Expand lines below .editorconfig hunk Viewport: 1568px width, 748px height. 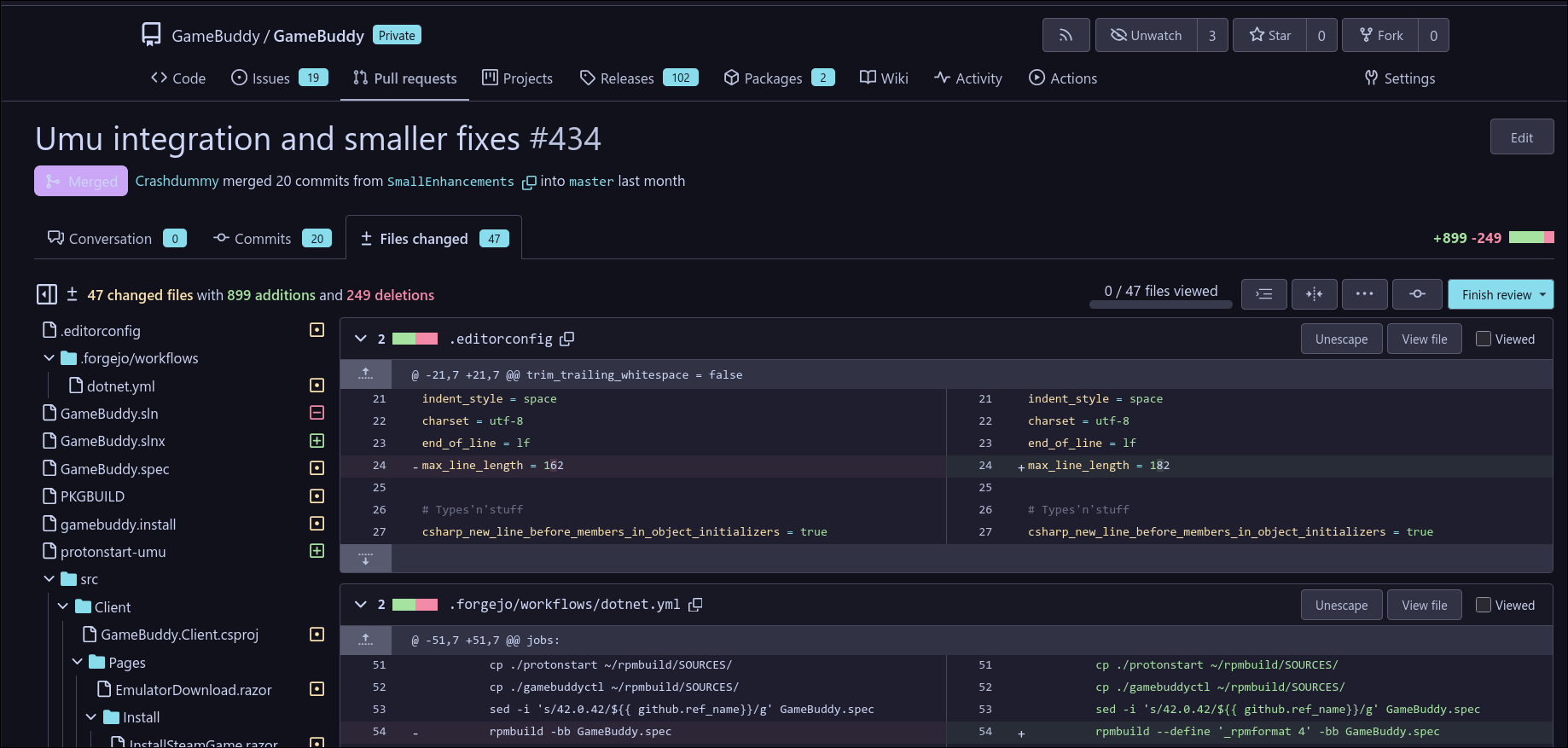click(366, 559)
